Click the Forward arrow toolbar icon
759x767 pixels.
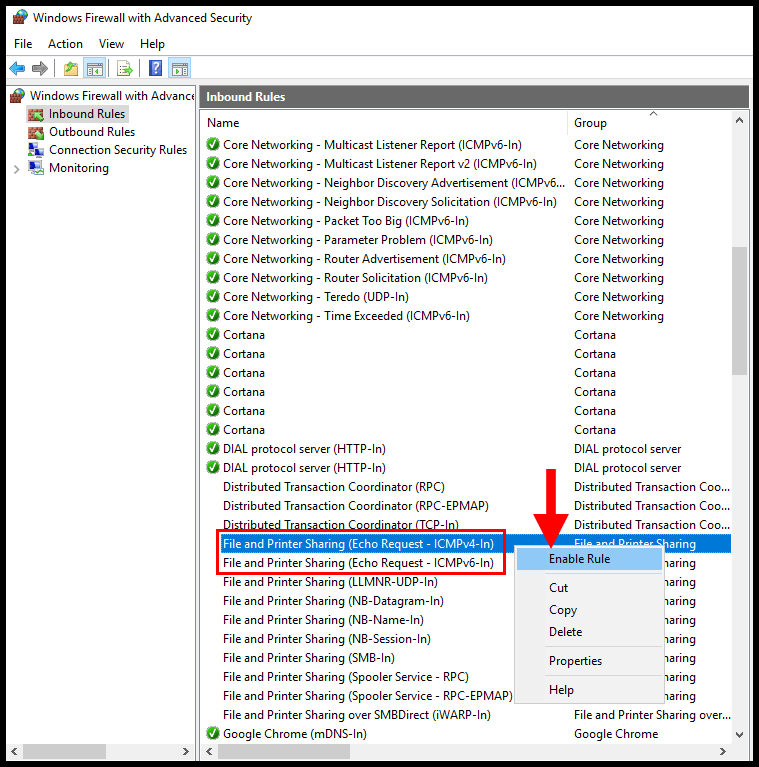[x=40, y=68]
